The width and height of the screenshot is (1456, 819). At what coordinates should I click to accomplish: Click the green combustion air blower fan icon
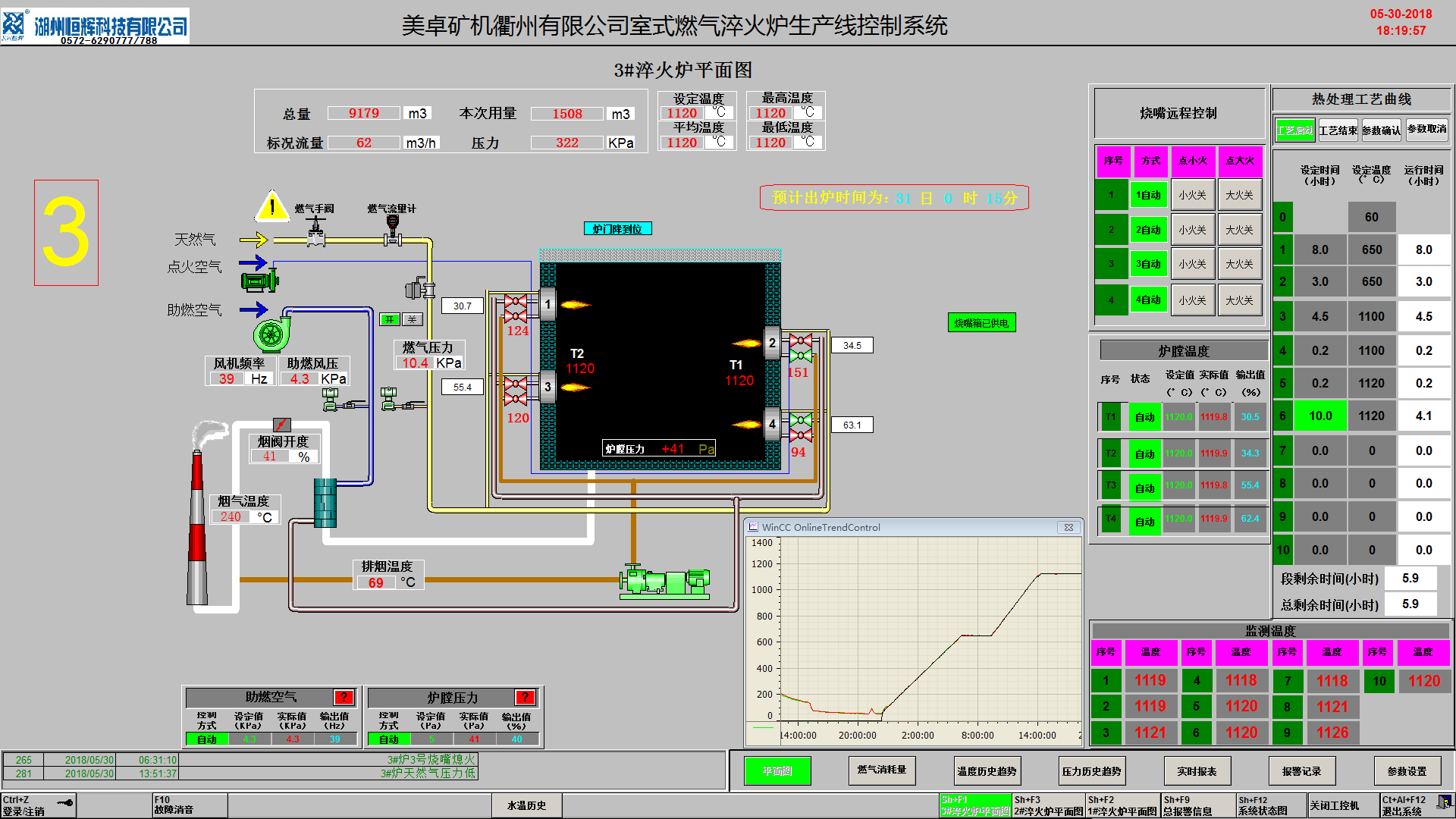point(271,333)
